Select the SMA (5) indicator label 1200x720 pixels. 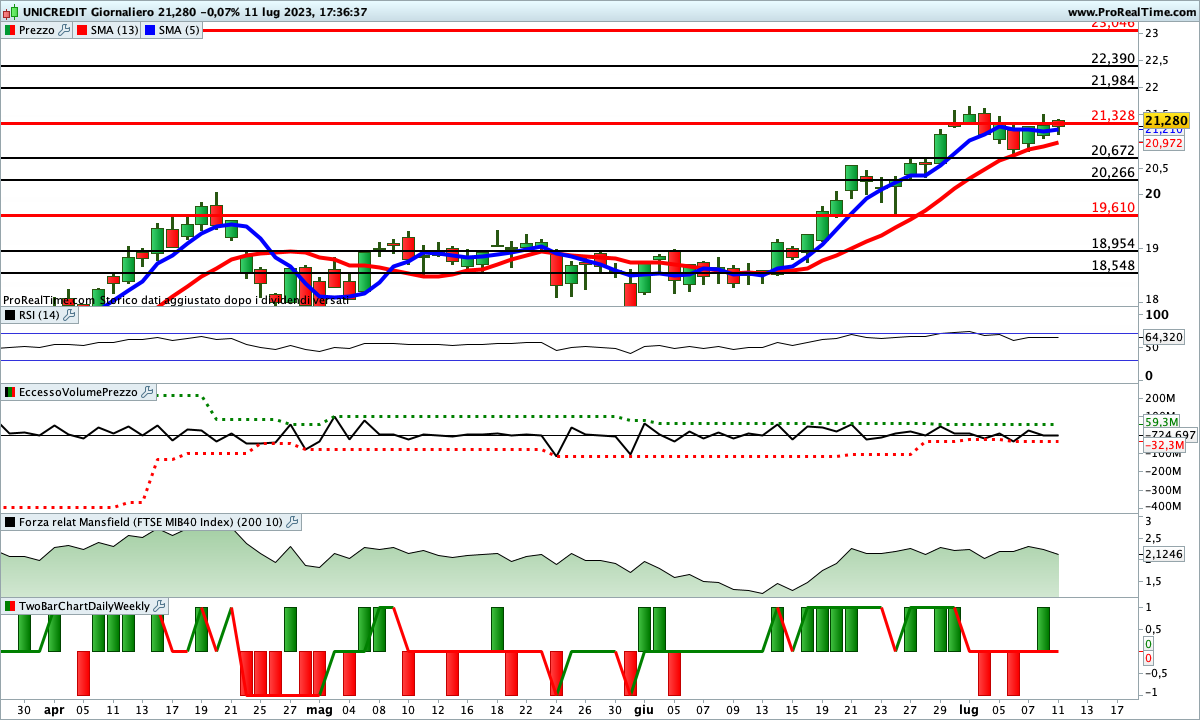click(180, 30)
